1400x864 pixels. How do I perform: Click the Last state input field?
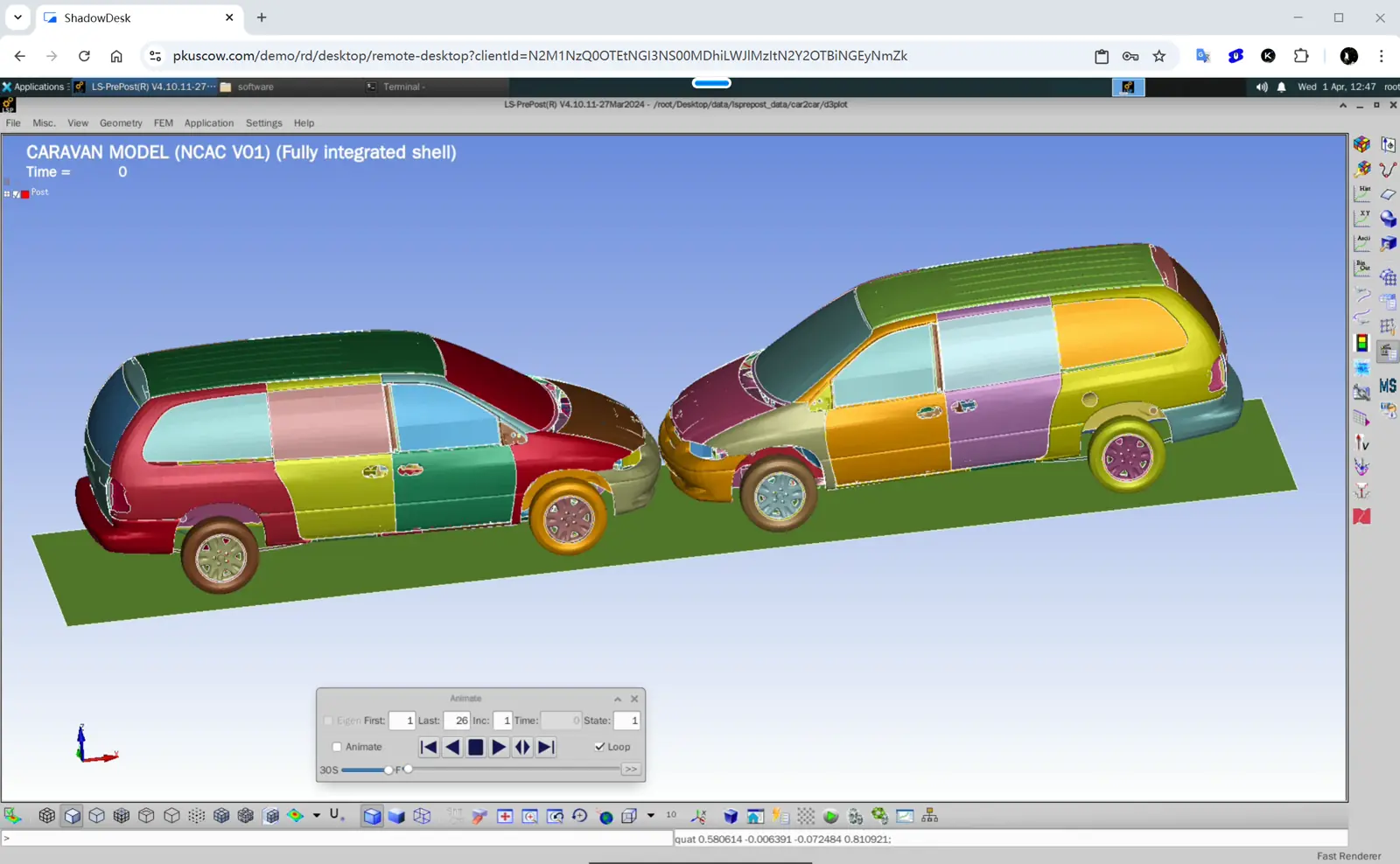pos(457,721)
